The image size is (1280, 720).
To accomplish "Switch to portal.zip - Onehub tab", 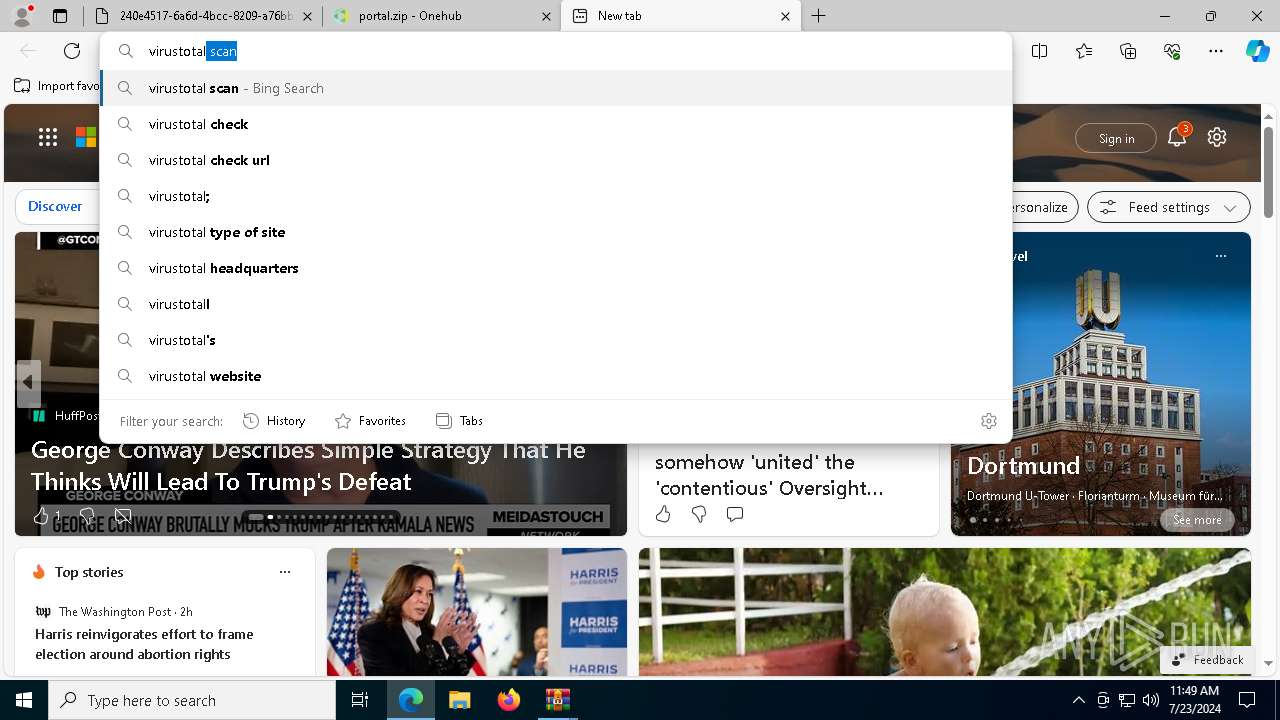I will pos(442,16).
